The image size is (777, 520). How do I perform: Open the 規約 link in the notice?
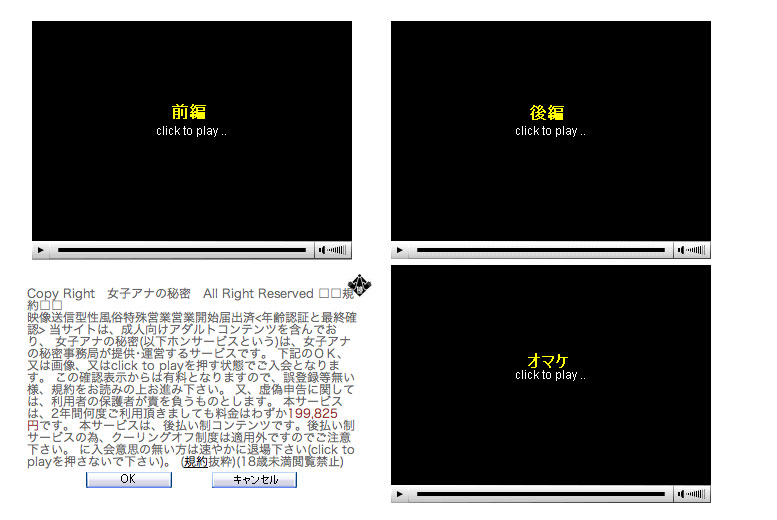196,462
